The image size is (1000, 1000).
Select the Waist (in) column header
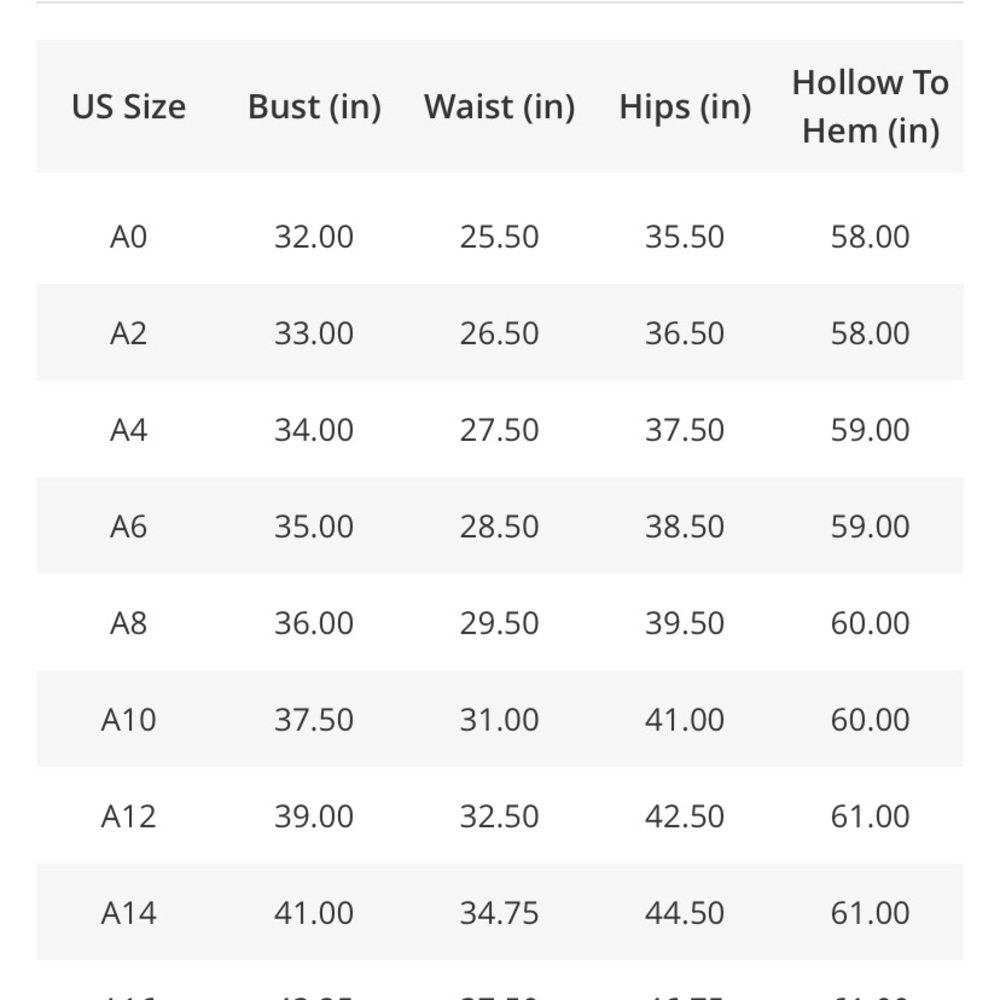pyautogui.click(x=499, y=107)
